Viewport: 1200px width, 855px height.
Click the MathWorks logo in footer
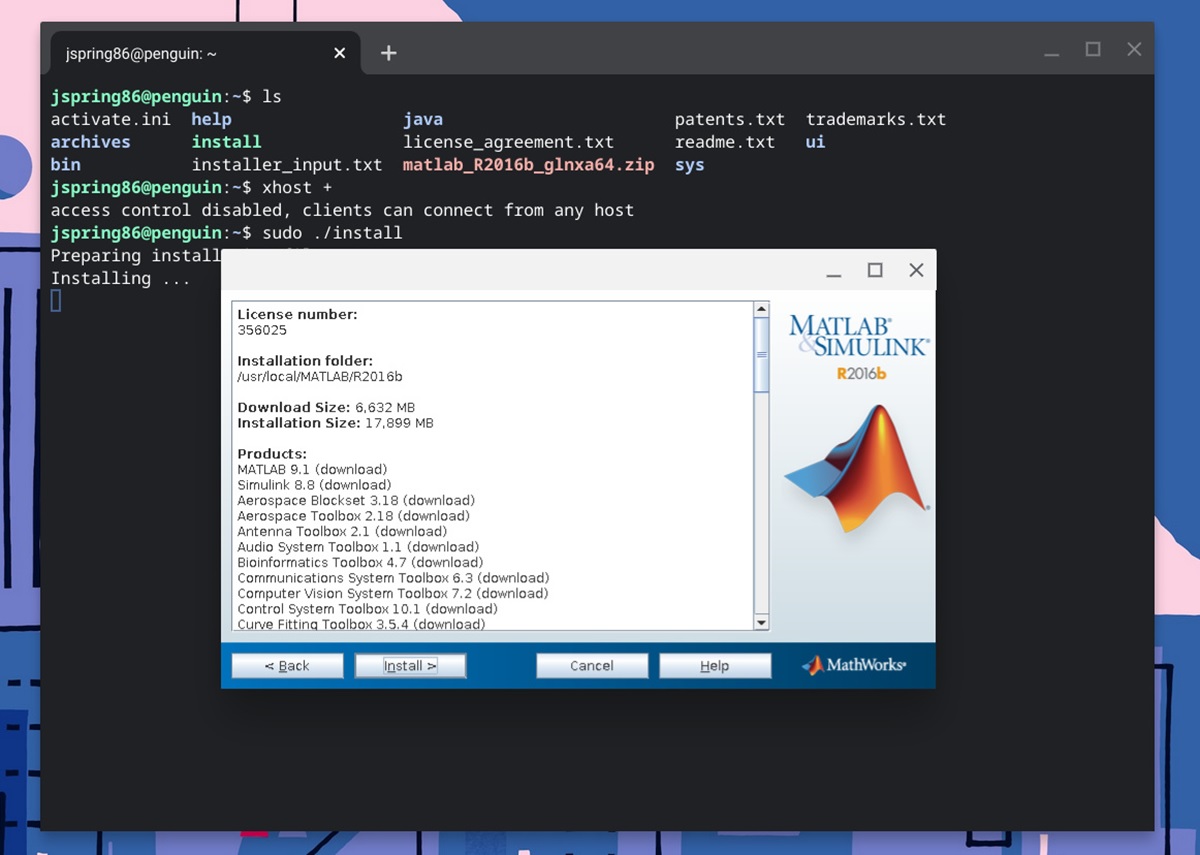point(855,665)
